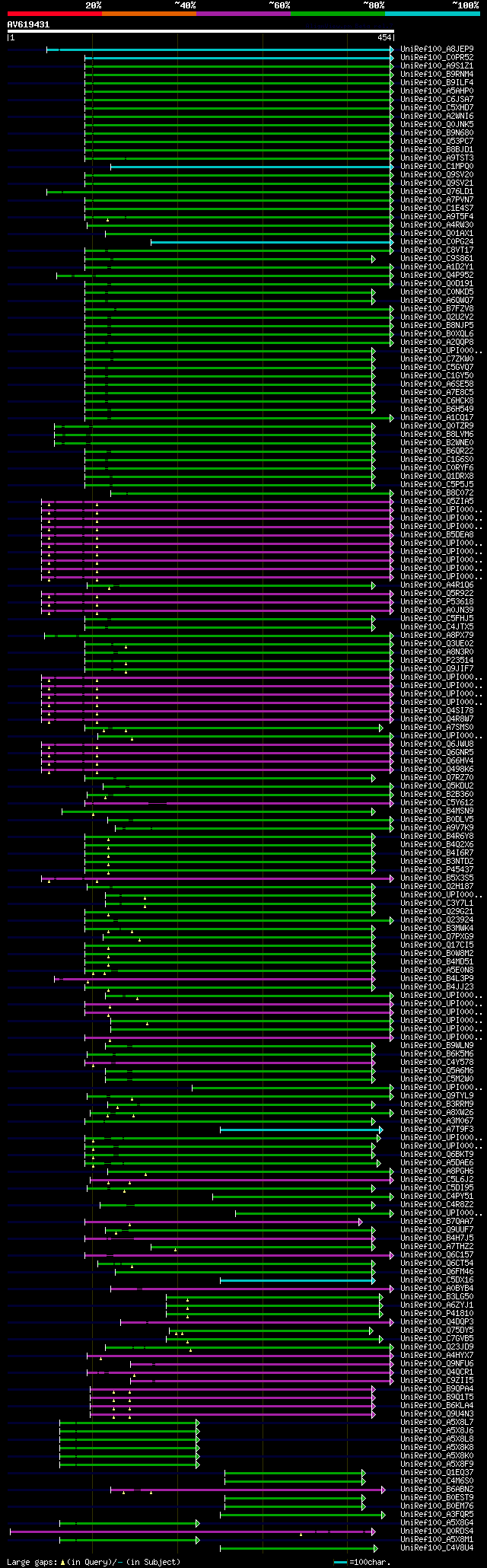The height and width of the screenshot is (1568, 487).
Task: Select the UniRef100_B7FZV8 label
Action: click(x=437, y=309)
